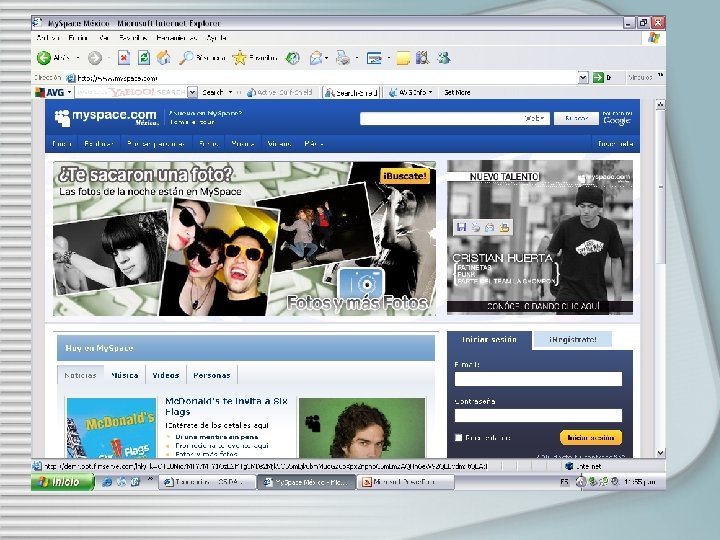The width and height of the screenshot is (720, 540).
Task: Click the folder icon over the photo
Action: (x=504, y=227)
